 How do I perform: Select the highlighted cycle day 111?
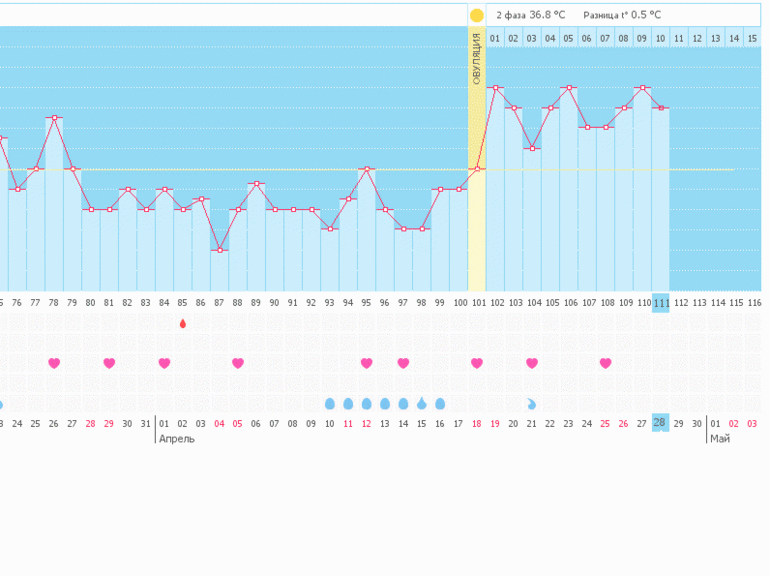click(660, 302)
